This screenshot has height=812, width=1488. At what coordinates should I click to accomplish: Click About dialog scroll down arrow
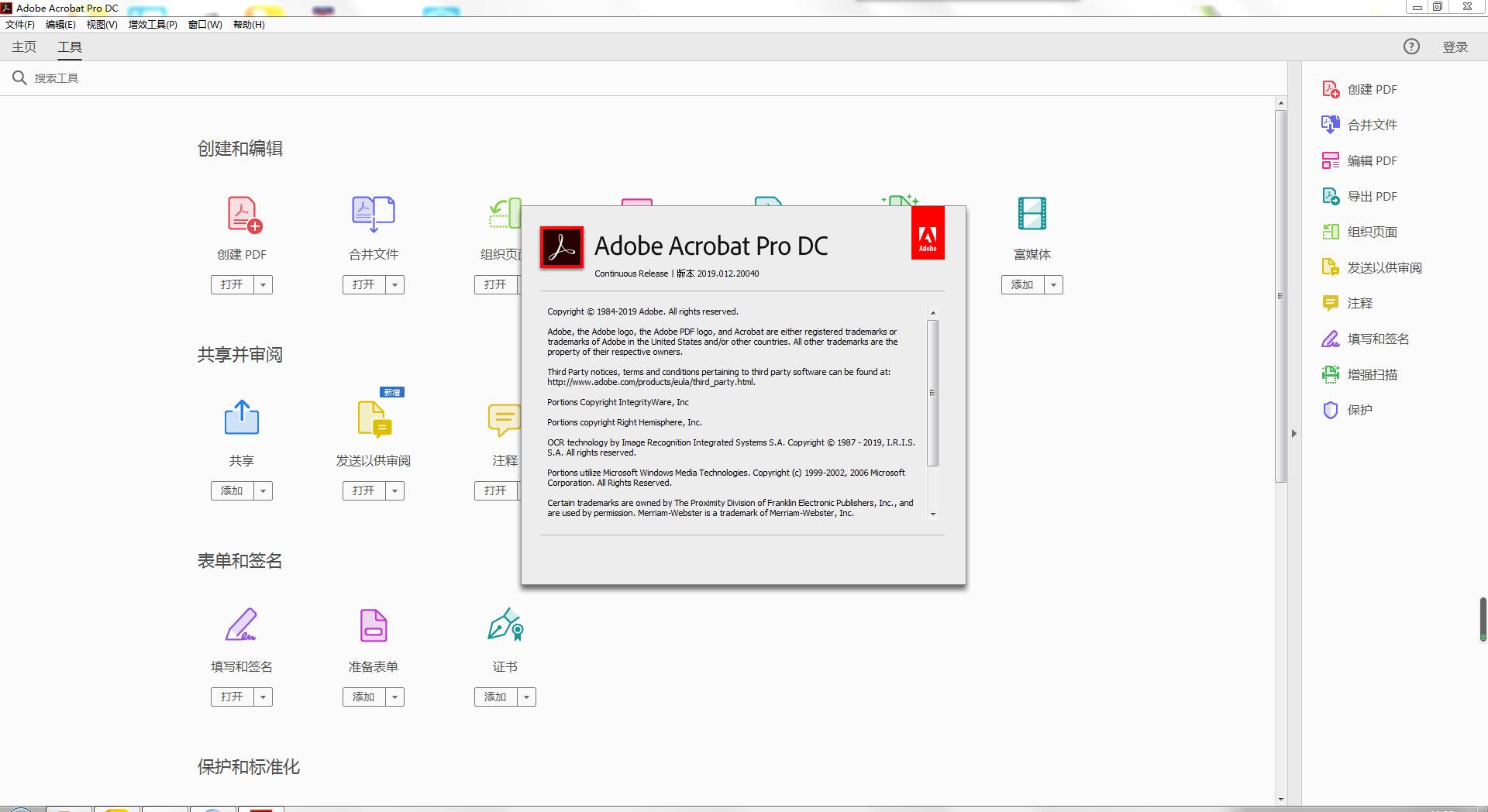click(932, 514)
